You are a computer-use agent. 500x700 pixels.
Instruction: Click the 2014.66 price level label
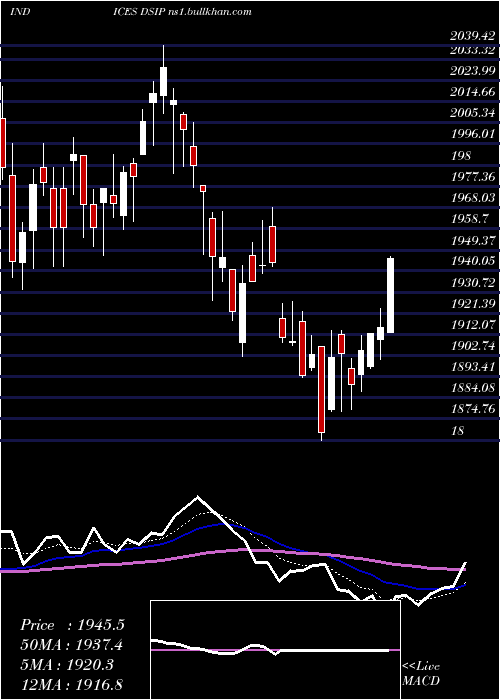point(473,92)
